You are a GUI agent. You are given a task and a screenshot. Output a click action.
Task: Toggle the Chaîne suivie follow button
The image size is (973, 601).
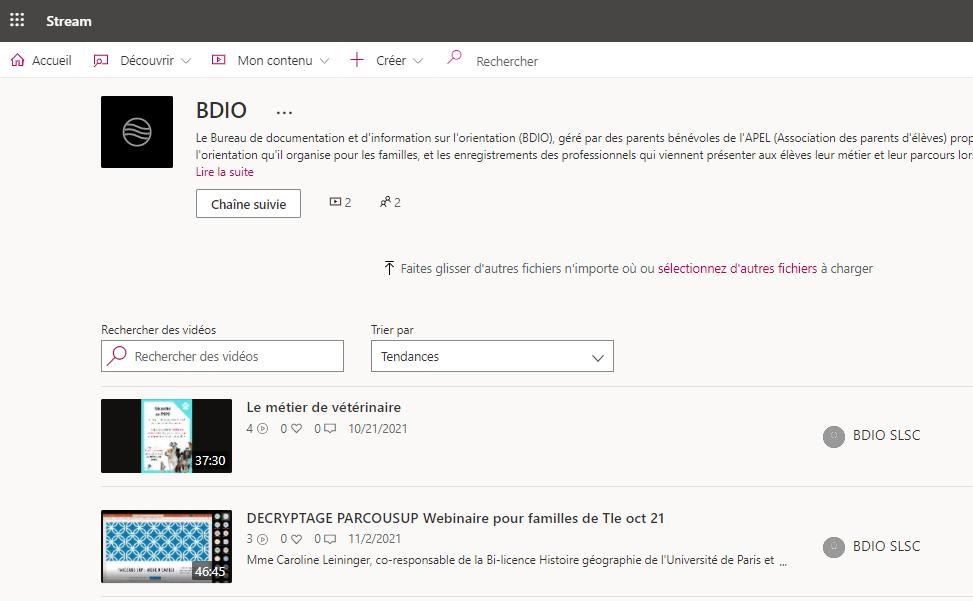pyautogui.click(x=248, y=203)
